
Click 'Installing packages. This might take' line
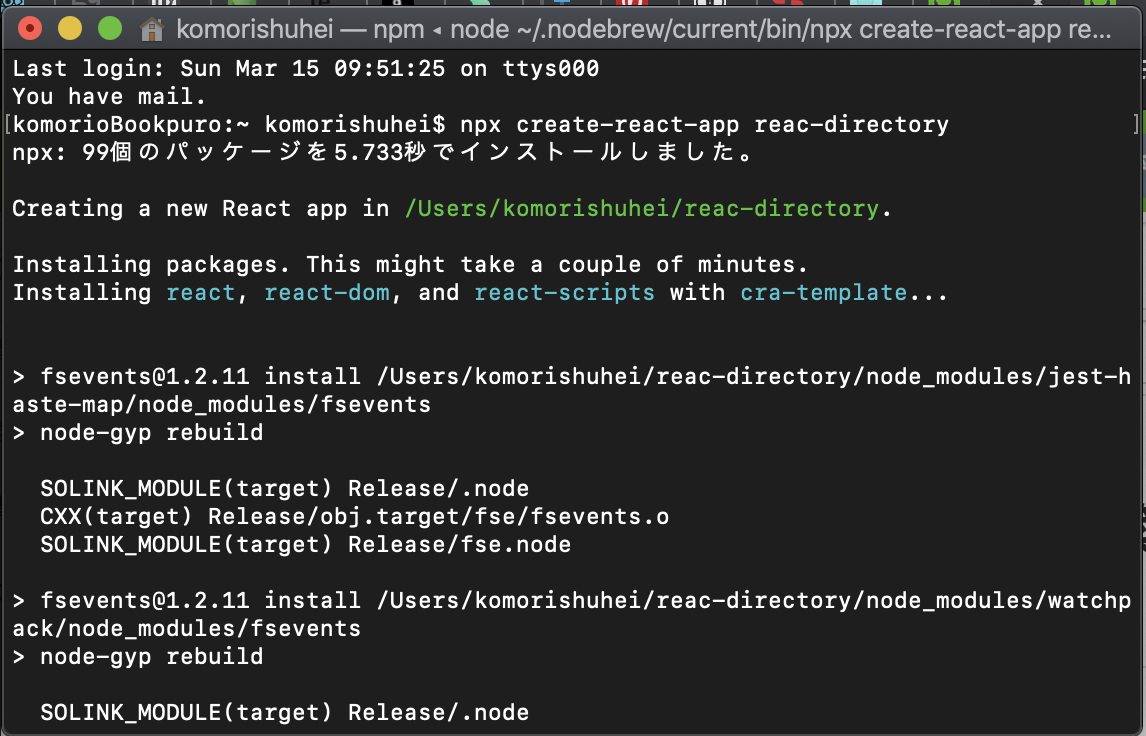(x=410, y=265)
